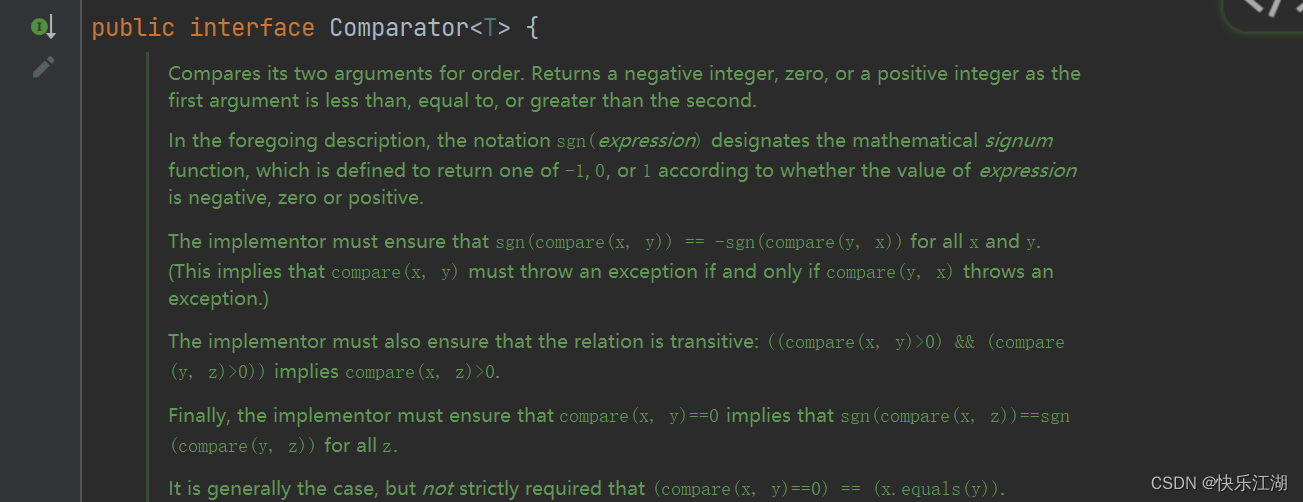1303x502 pixels.
Task: Click 'sgn(compare(x, y)) == -sgn(compare(y, x))' snippet
Action: [700, 242]
